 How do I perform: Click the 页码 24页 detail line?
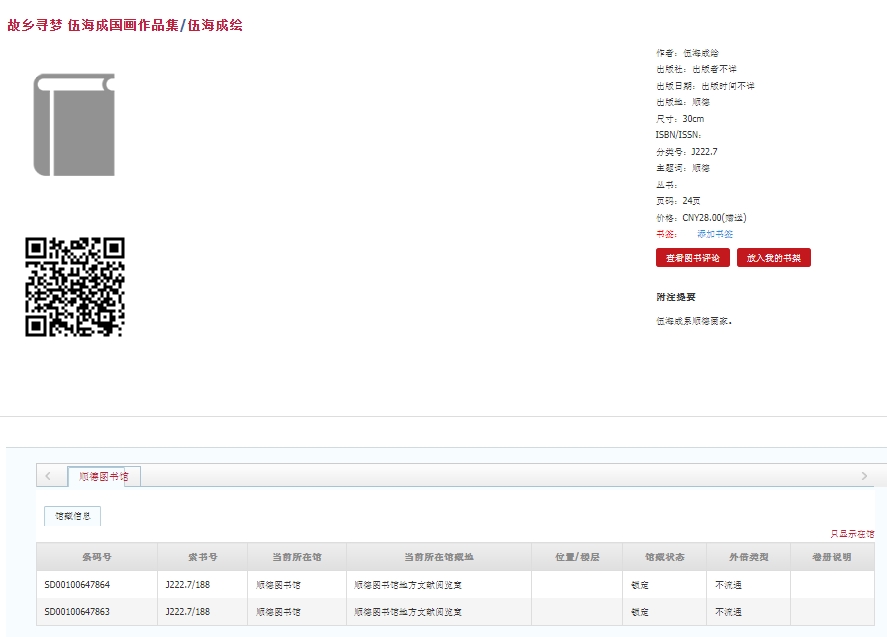(678, 201)
